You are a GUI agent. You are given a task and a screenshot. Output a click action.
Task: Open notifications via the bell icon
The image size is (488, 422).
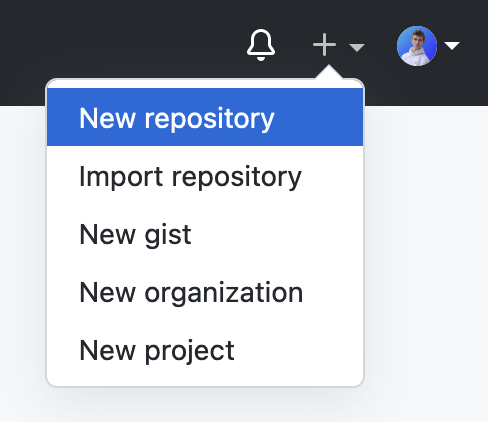[x=261, y=45]
